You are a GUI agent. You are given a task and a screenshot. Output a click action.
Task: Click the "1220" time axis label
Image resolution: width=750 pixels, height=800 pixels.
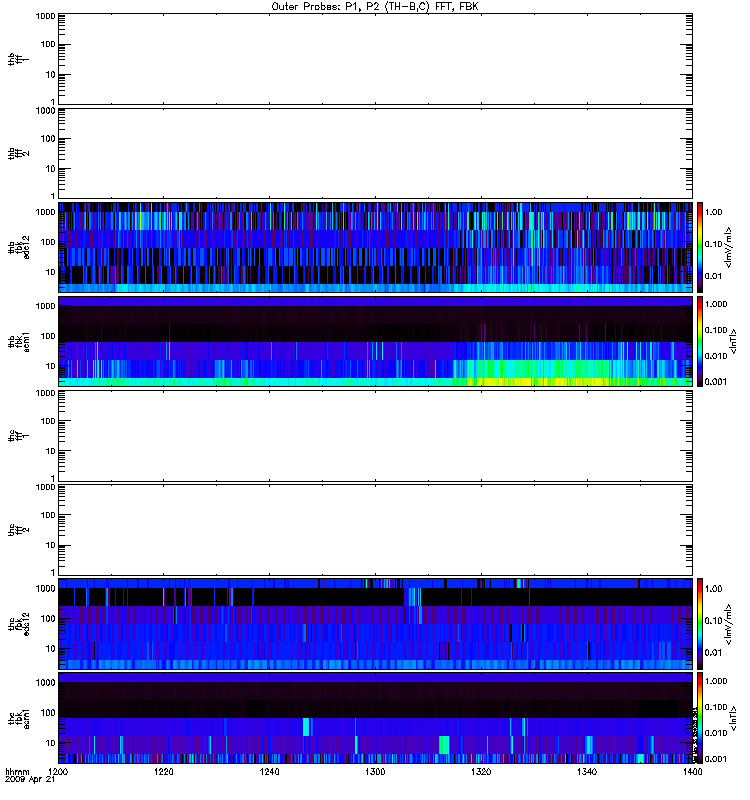tap(164, 772)
